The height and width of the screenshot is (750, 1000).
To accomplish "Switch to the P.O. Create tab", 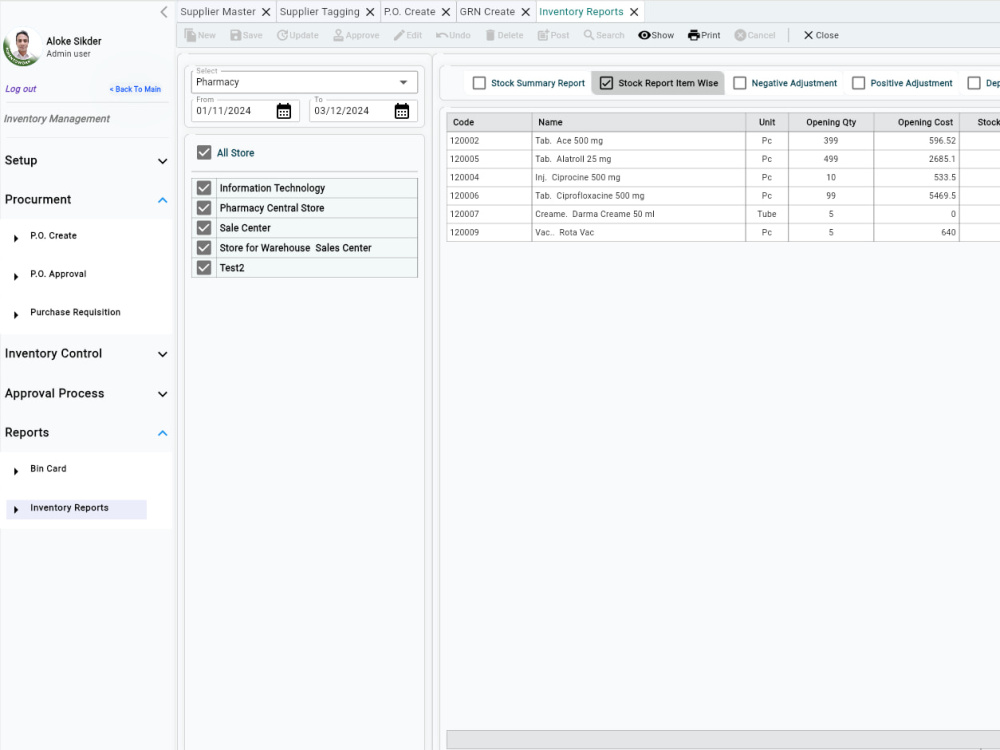I will point(409,12).
